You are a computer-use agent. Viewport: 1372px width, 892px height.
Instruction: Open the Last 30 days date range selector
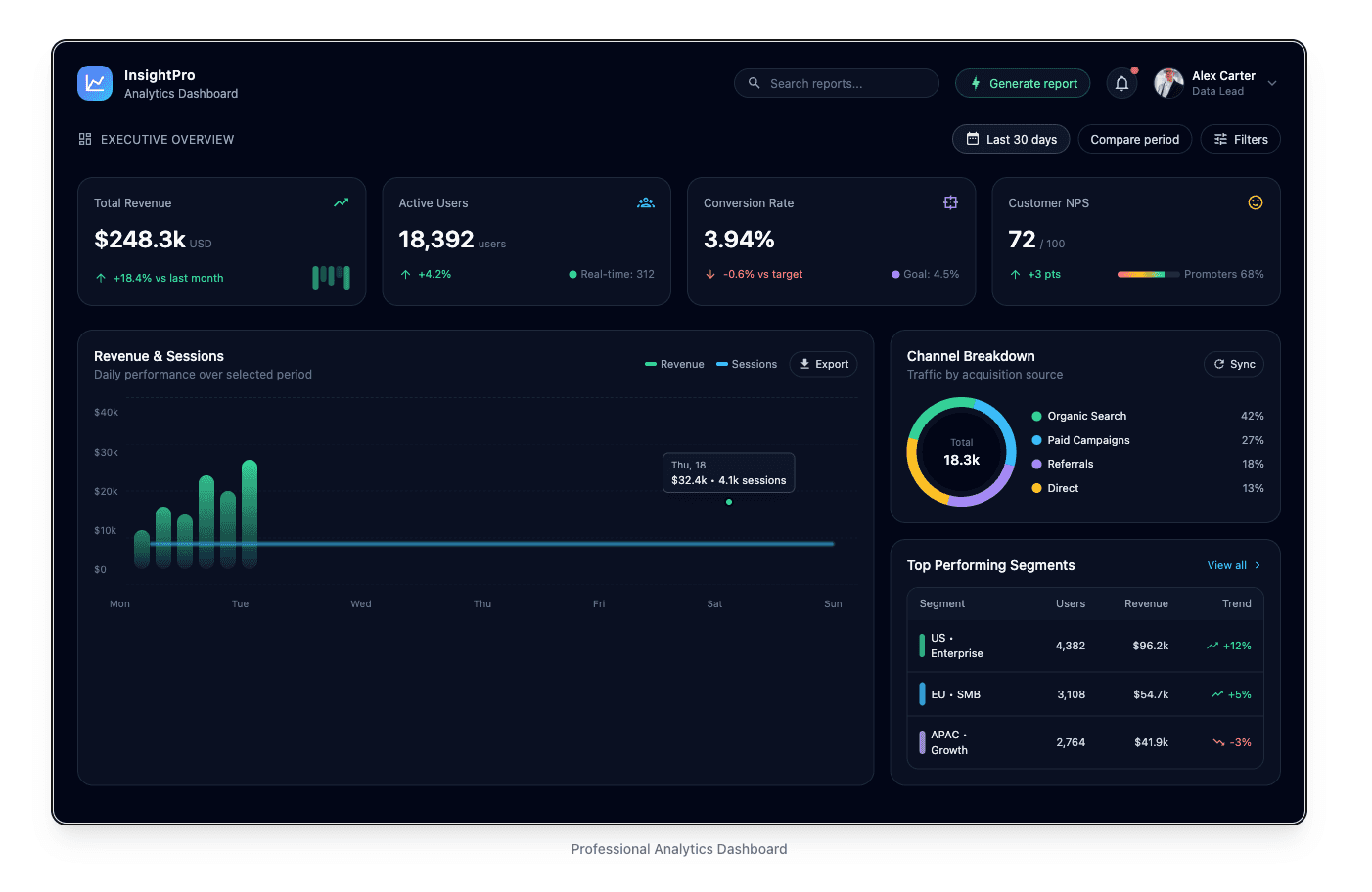pos(1010,139)
